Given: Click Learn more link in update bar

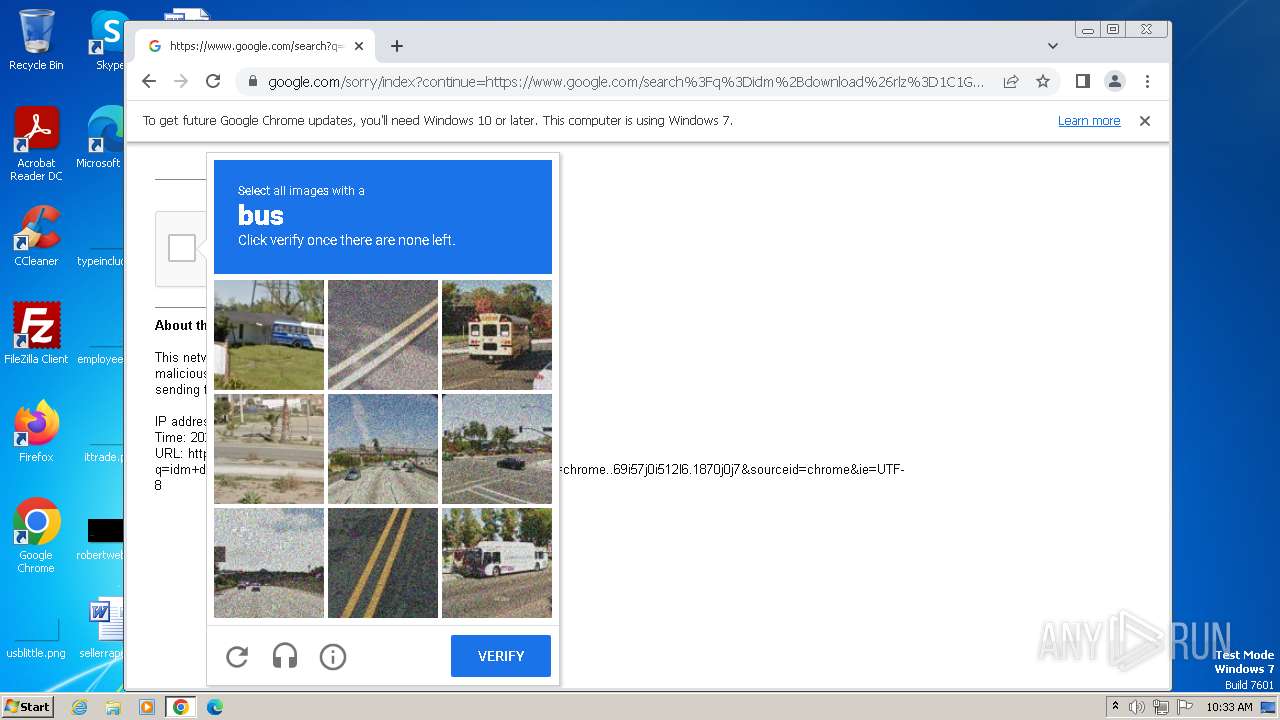Looking at the screenshot, I should 1089,121.
